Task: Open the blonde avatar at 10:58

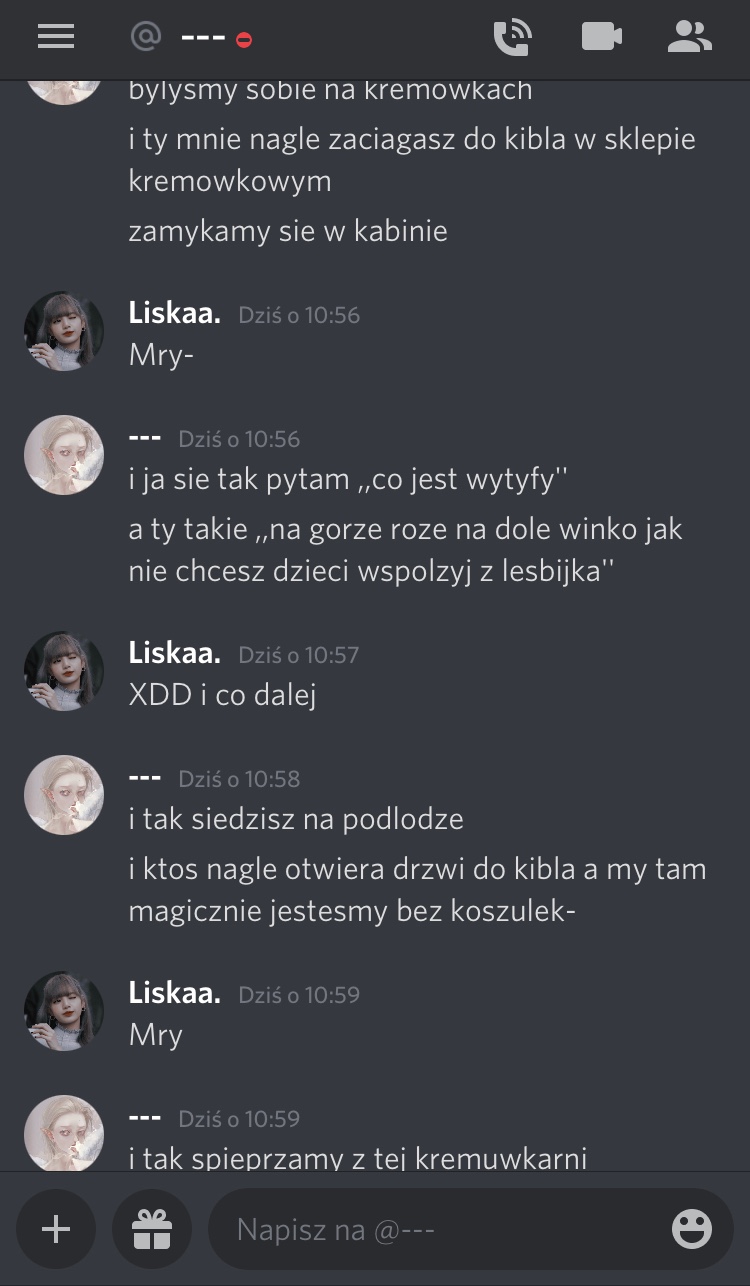Action: 64,795
